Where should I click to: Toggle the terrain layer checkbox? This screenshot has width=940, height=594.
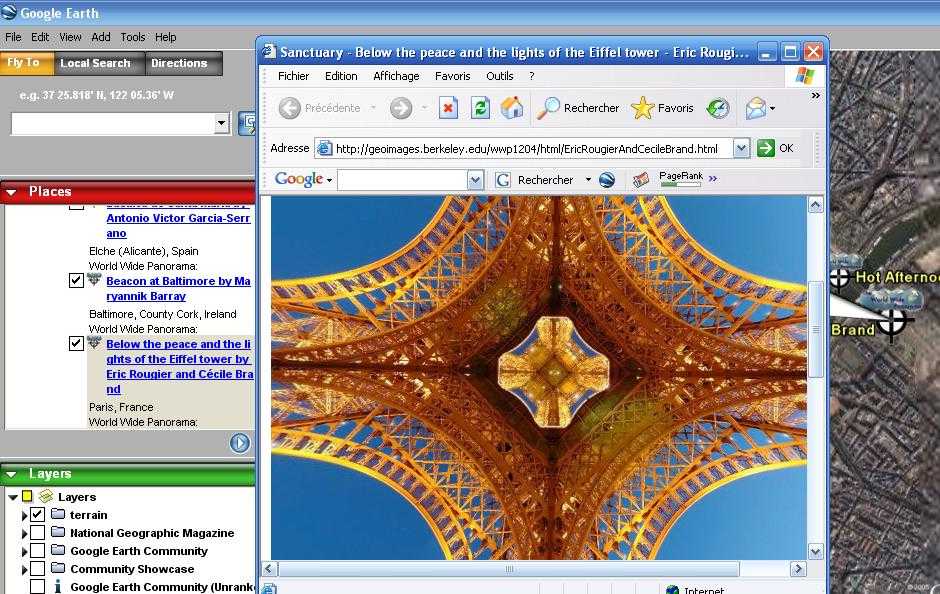[37, 515]
